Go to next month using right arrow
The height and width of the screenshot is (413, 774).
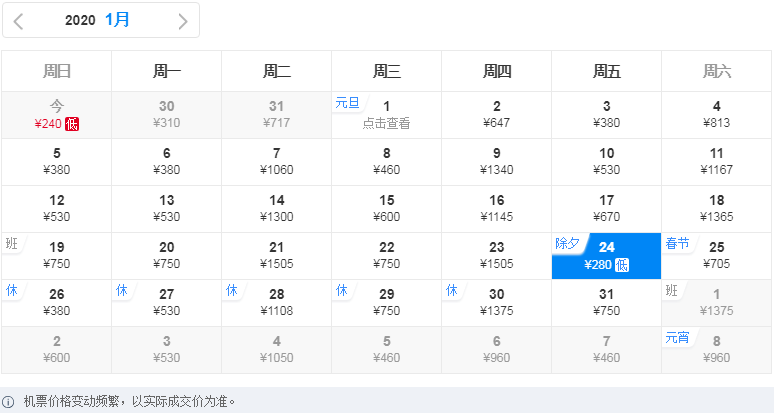coord(183,21)
